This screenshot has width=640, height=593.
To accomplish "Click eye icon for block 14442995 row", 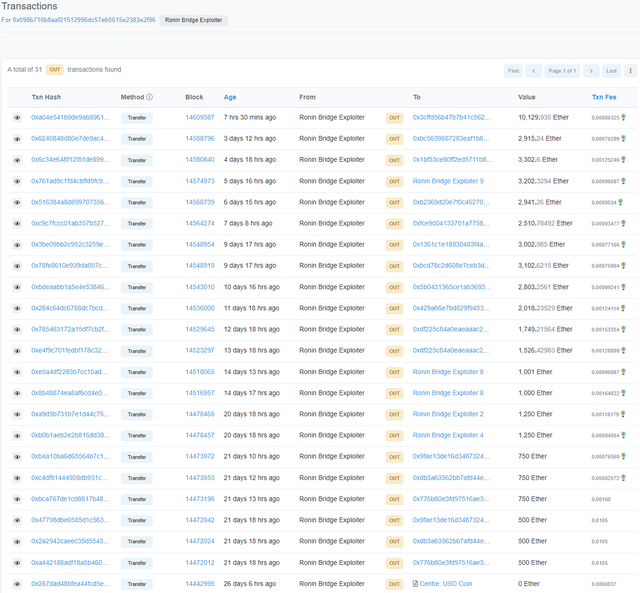I will pyautogui.click(x=17, y=584).
